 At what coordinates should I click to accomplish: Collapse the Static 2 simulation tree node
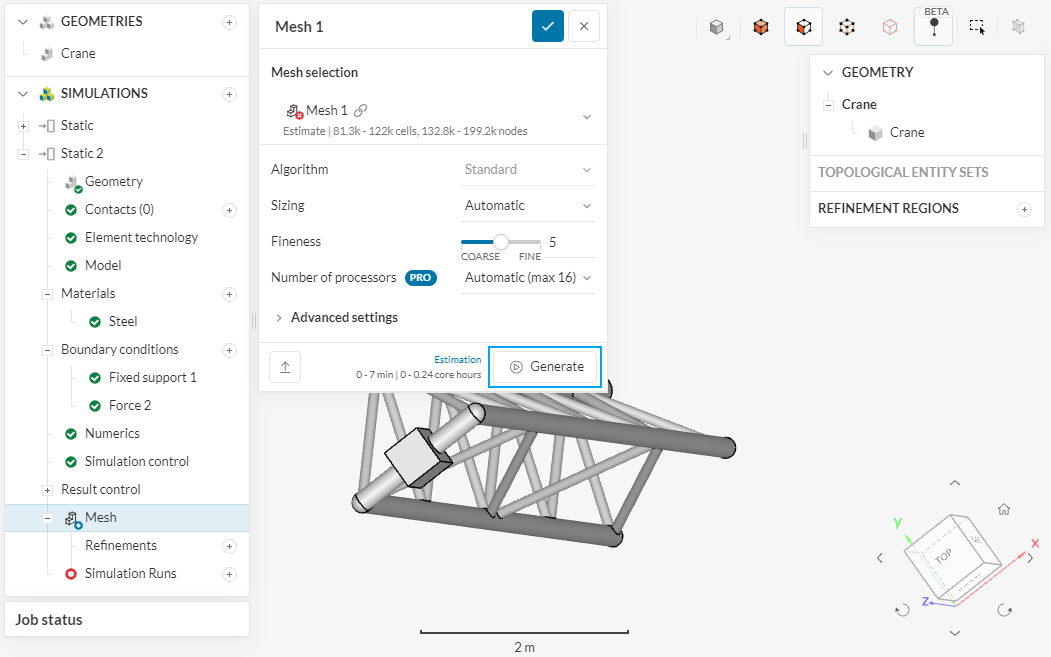(x=23, y=154)
